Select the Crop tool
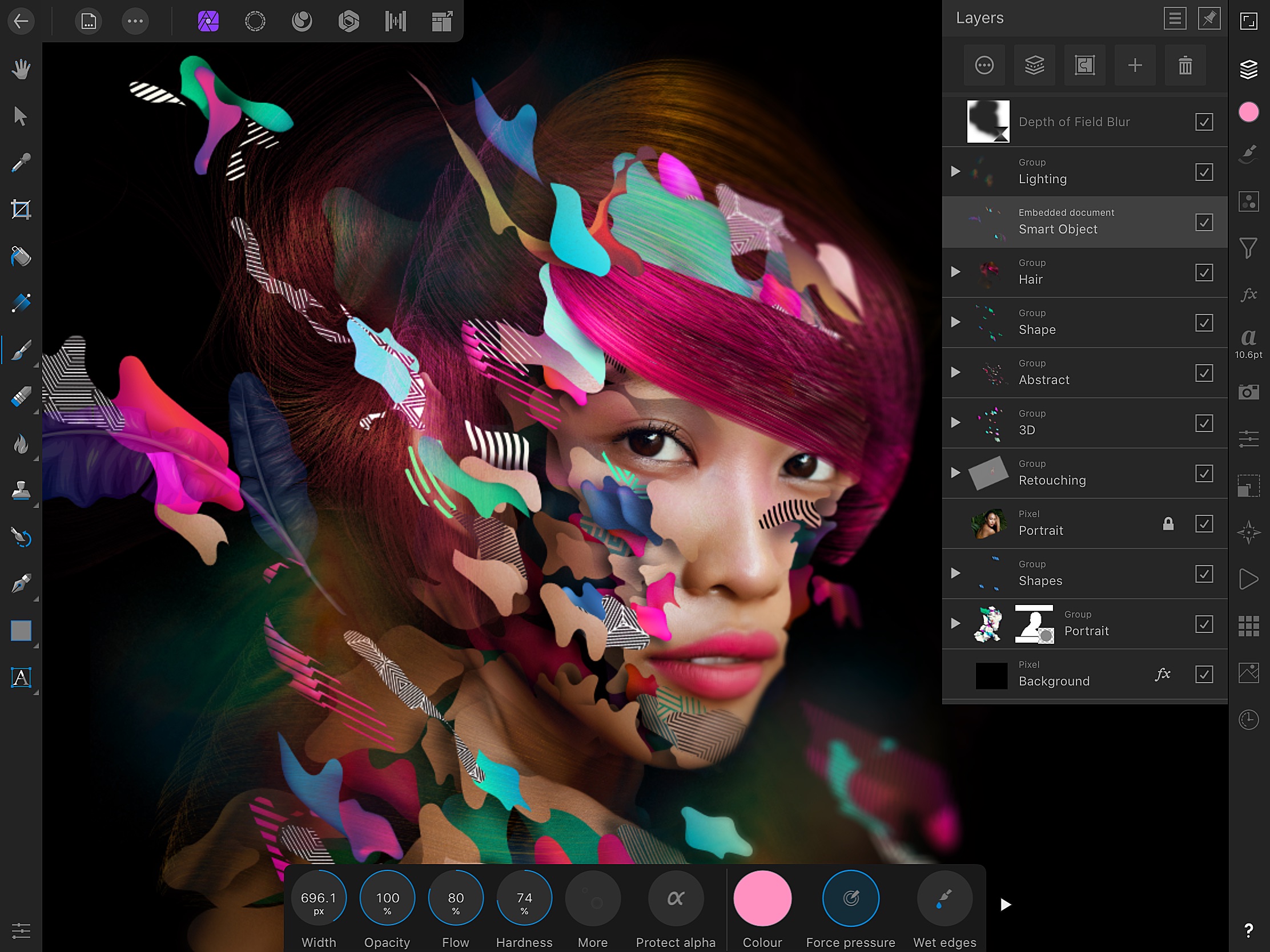This screenshot has height=952, width=1270. point(21,210)
